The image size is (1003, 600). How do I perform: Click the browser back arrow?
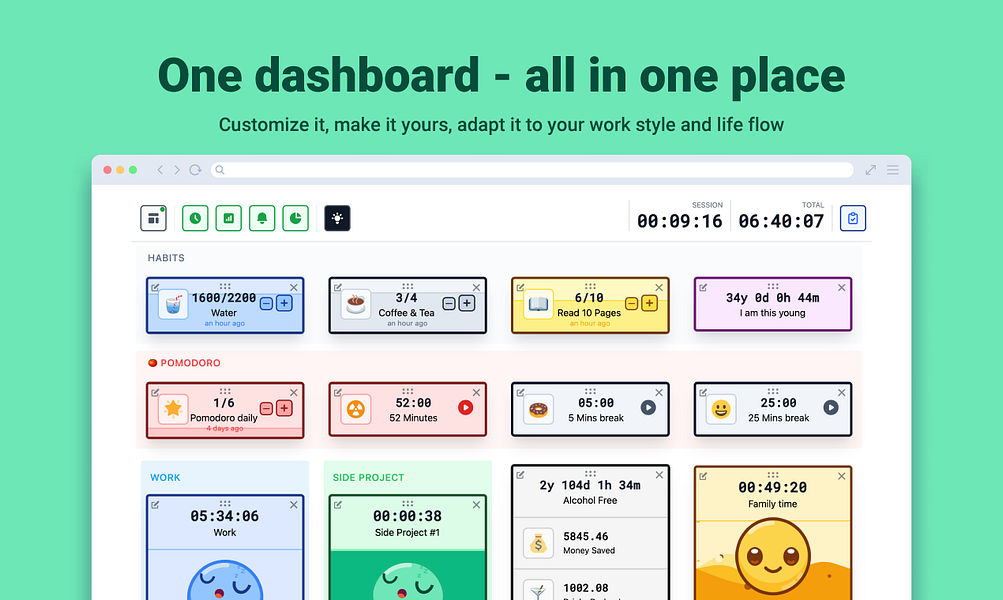coord(161,170)
